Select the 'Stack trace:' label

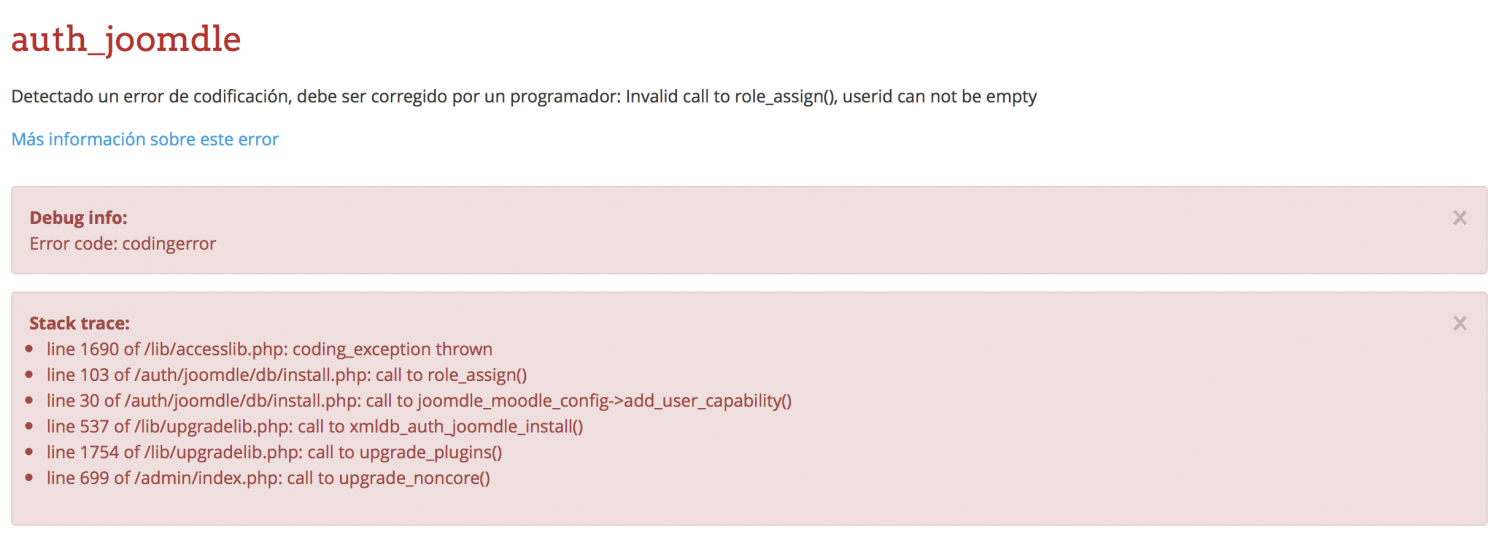pos(79,323)
